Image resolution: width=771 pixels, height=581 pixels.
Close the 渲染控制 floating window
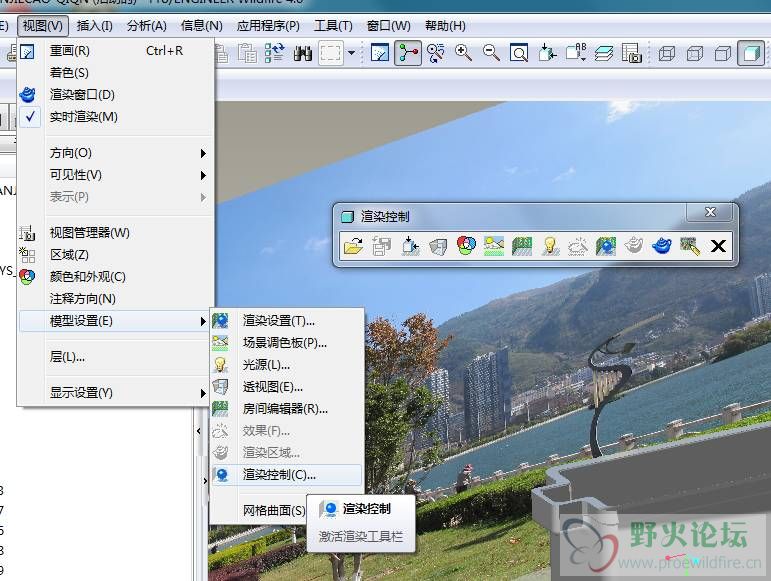click(710, 212)
